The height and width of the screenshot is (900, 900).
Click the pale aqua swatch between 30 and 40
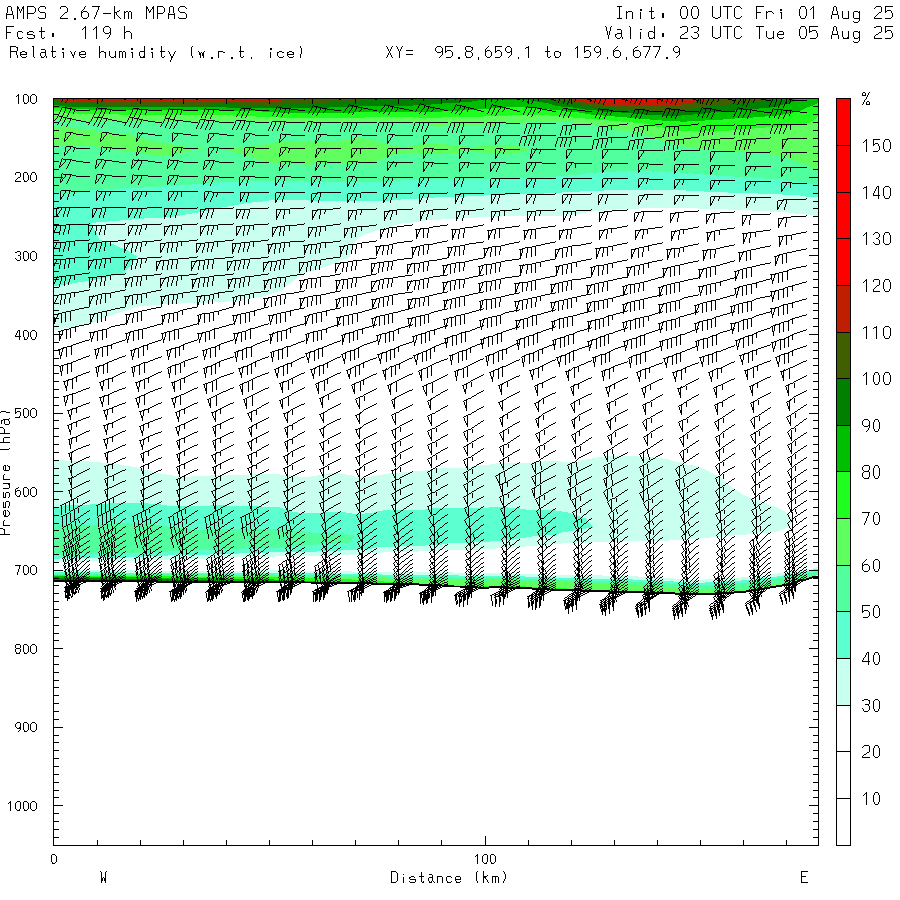[843, 682]
